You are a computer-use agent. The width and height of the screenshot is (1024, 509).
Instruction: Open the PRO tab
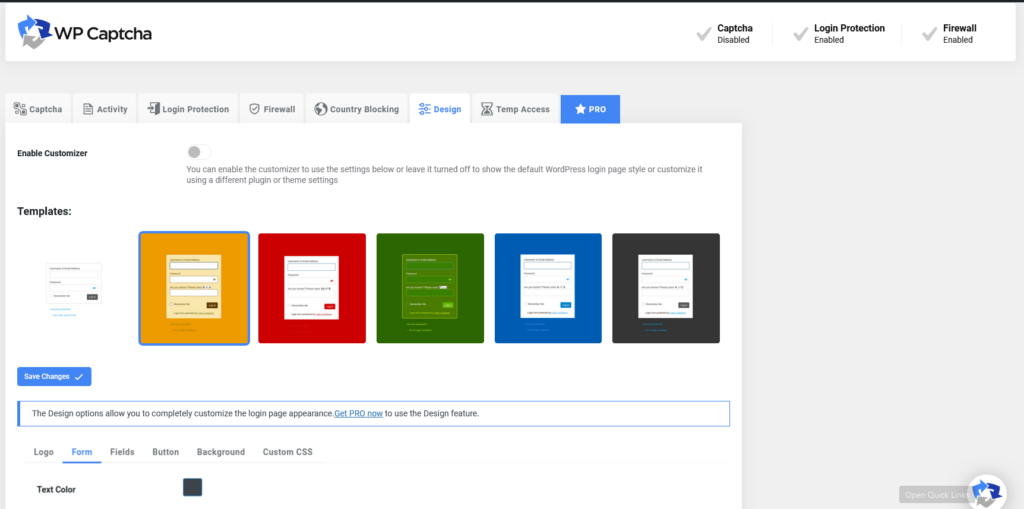(x=590, y=109)
